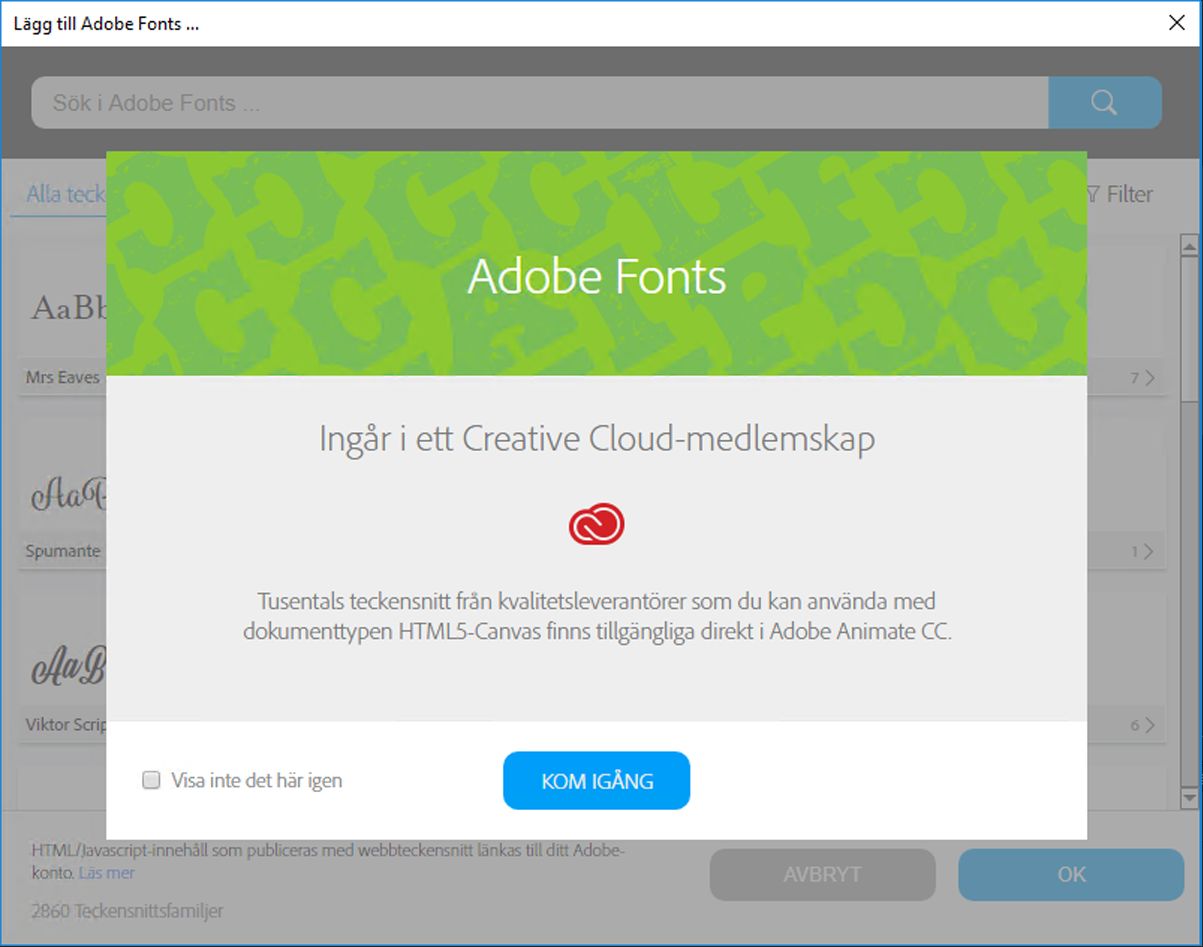Confirm with the OK button
Image resolution: width=1203 pixels, height=947 pixels.
1070,874
